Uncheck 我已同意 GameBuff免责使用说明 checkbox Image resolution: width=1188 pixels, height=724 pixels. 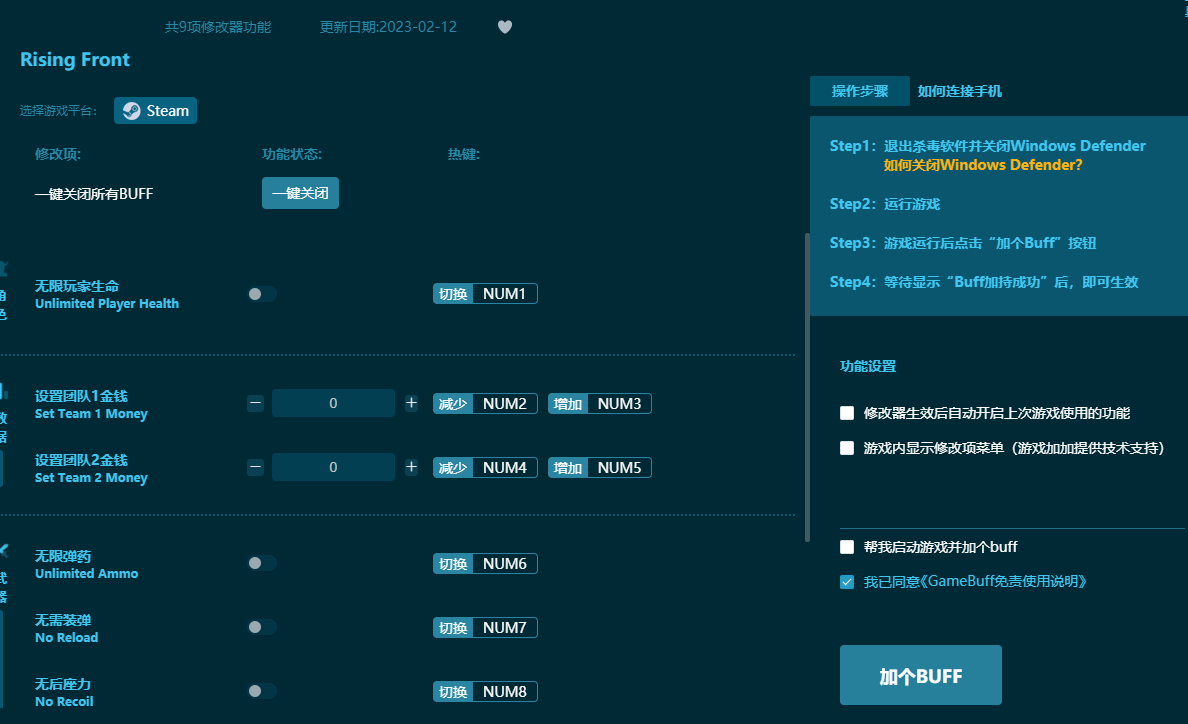click(x=847, y=582)
